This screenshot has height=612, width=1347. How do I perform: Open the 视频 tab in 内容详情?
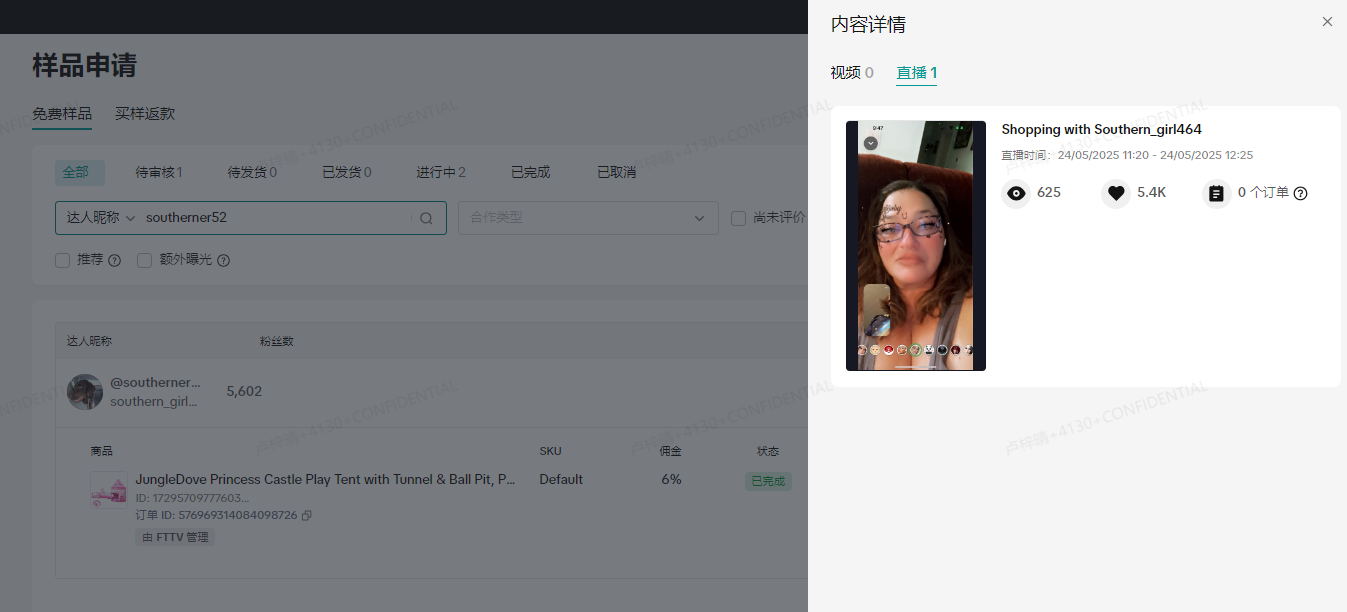pos(850,72)
